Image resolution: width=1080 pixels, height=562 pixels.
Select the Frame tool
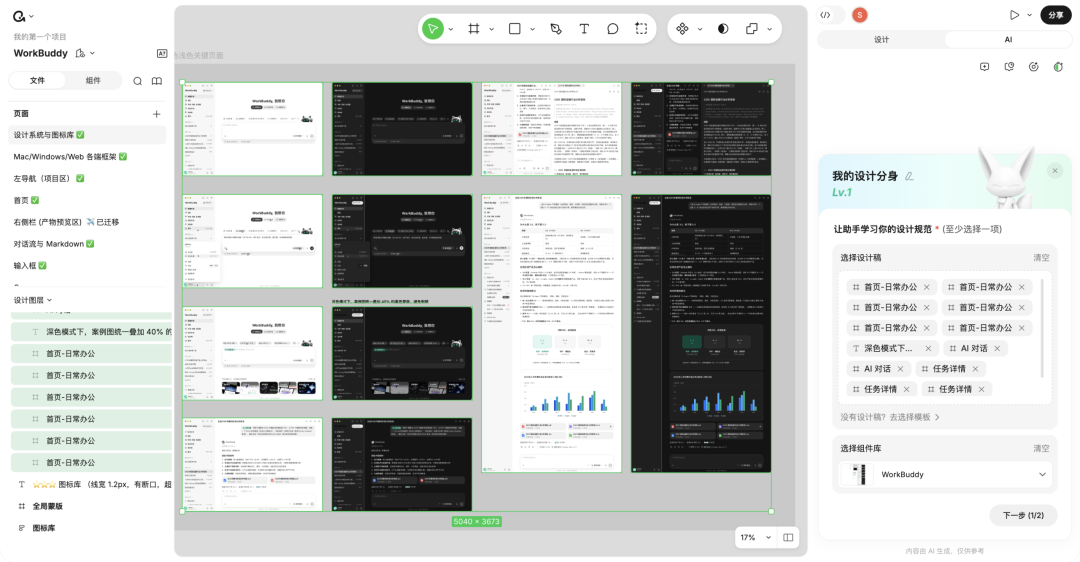[474, 29]
